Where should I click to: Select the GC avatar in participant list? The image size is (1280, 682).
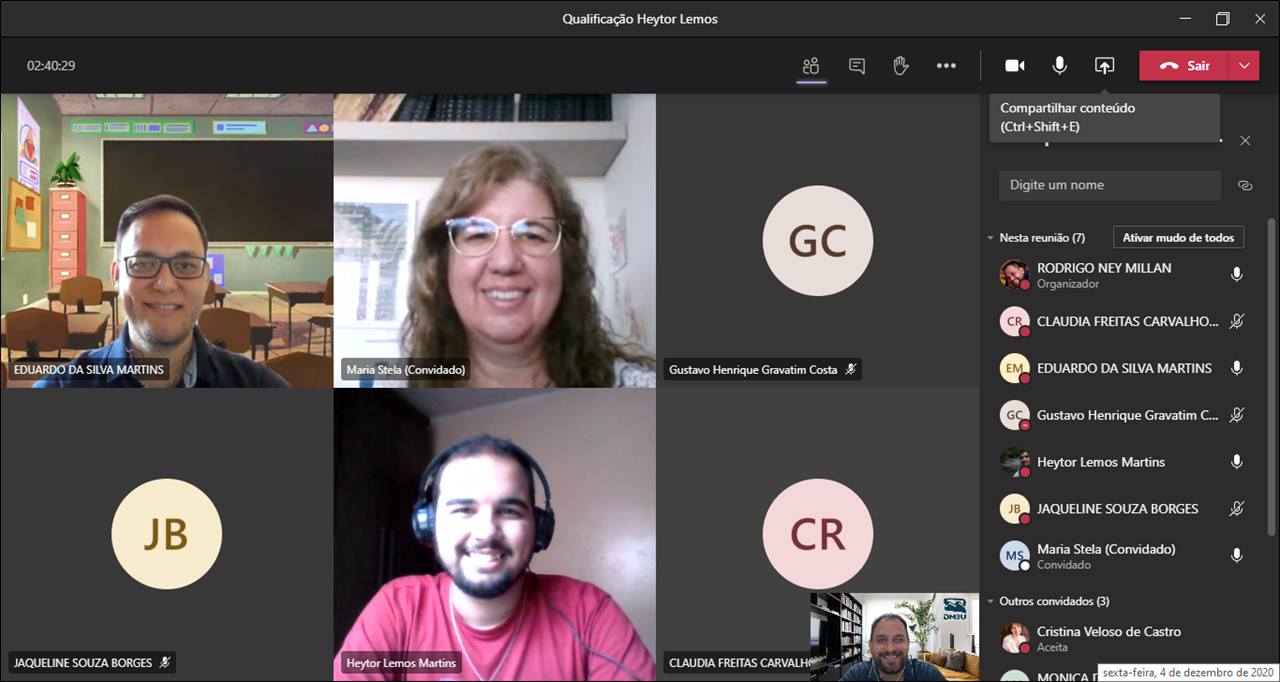click(x=1014, y=415)
